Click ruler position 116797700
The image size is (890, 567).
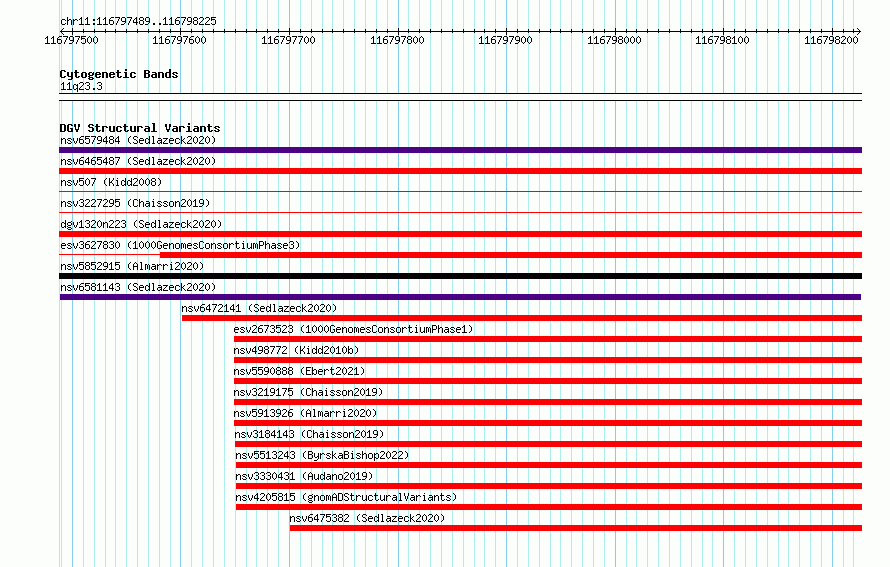288,40
